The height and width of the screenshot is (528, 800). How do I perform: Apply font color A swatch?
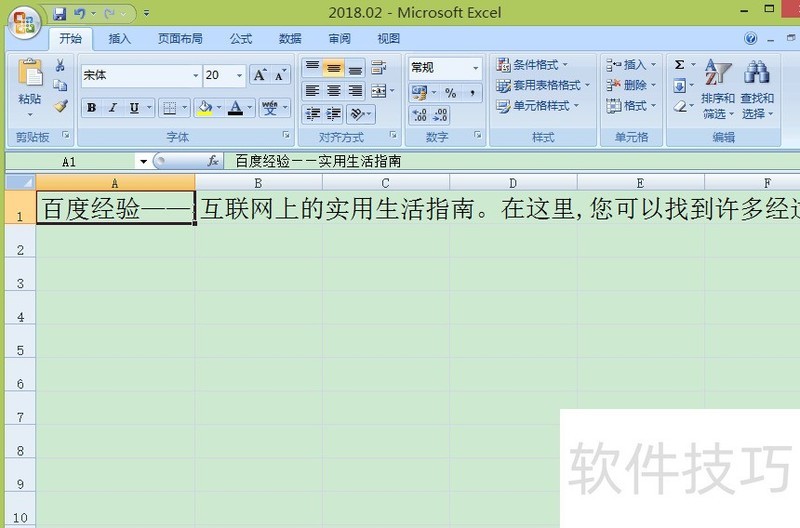(235, 108)
